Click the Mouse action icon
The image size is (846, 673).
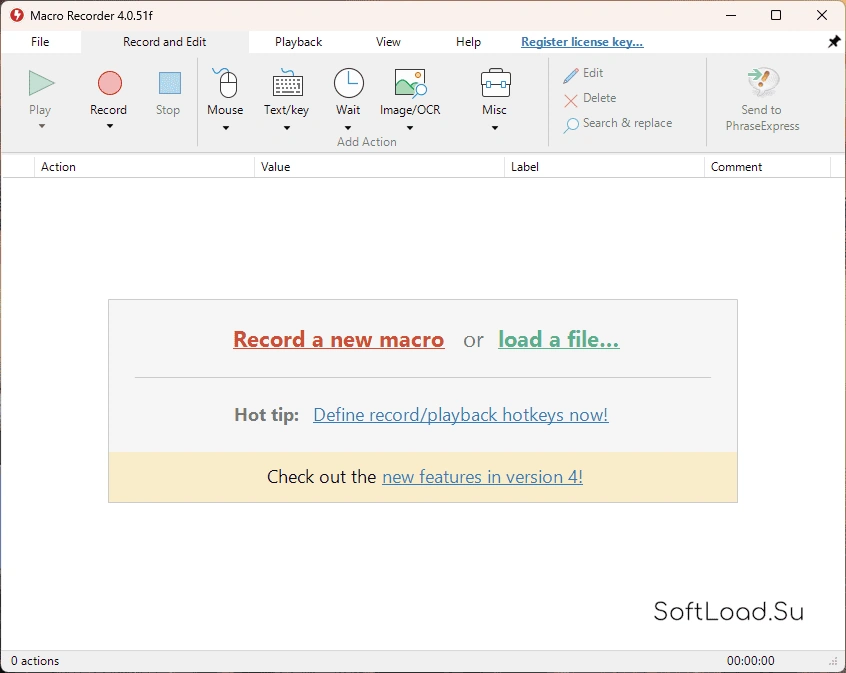226,83
